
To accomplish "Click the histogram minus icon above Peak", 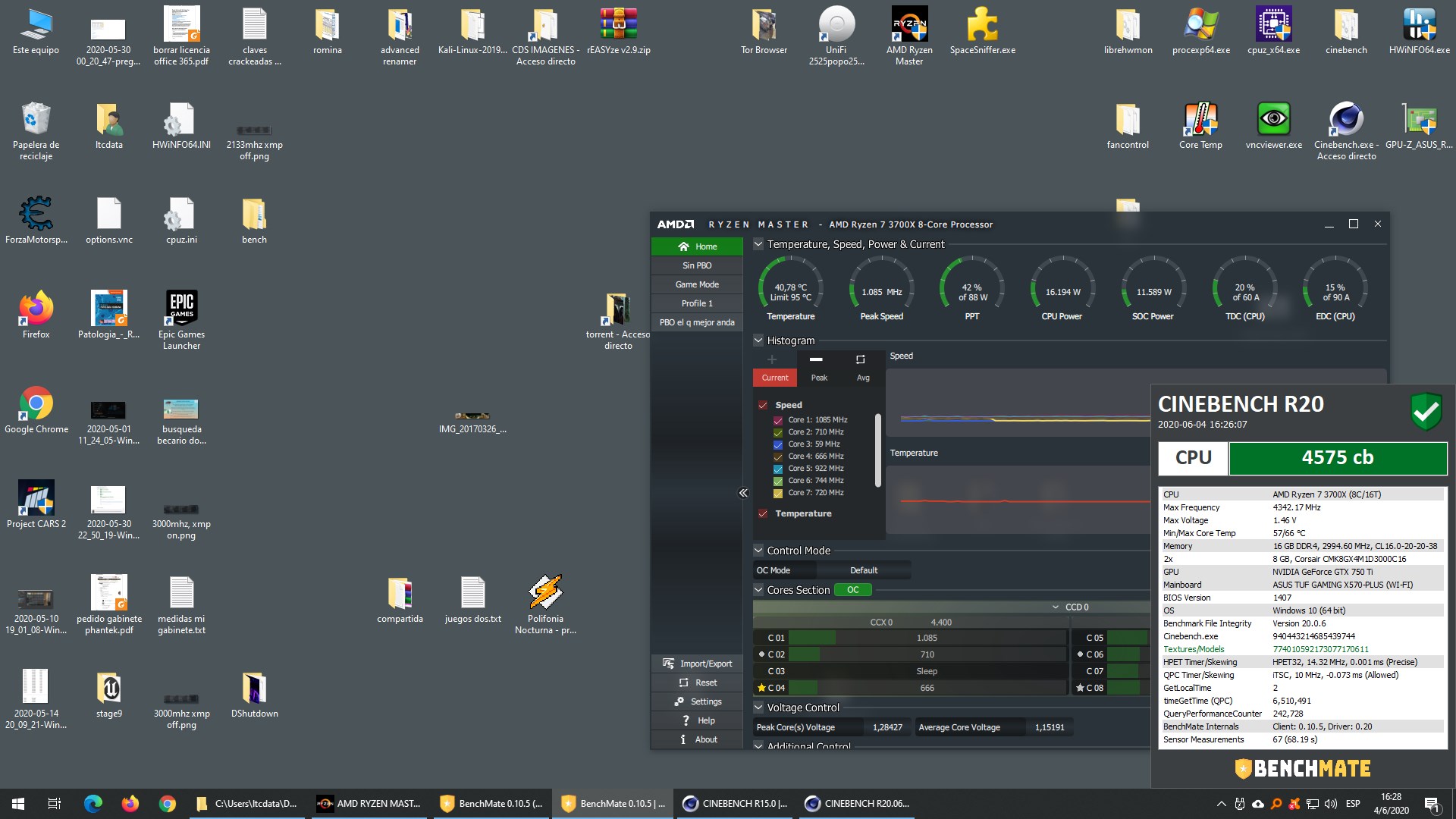I will [816, 359].
